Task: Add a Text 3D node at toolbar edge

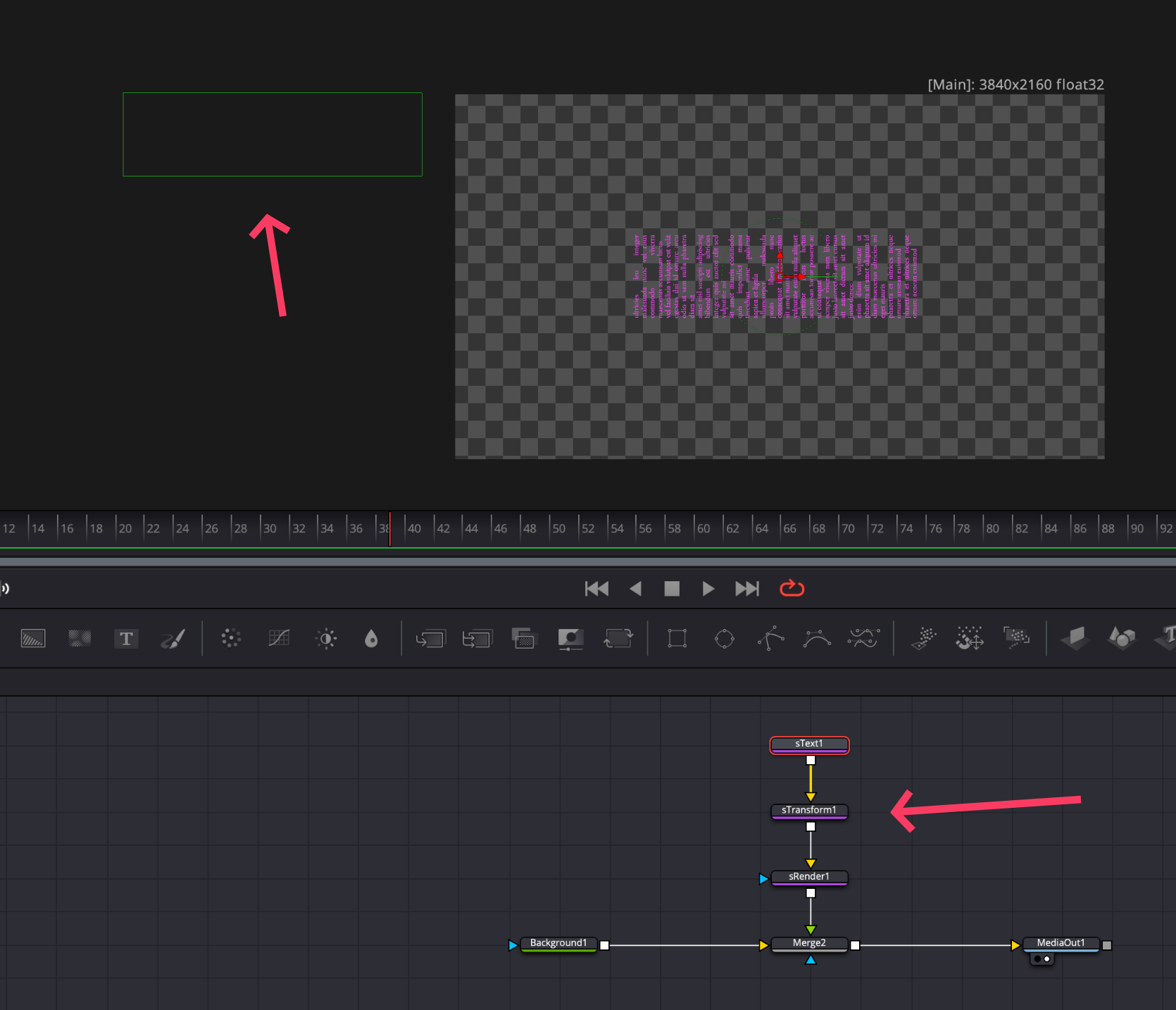Action: (1165, 638)
